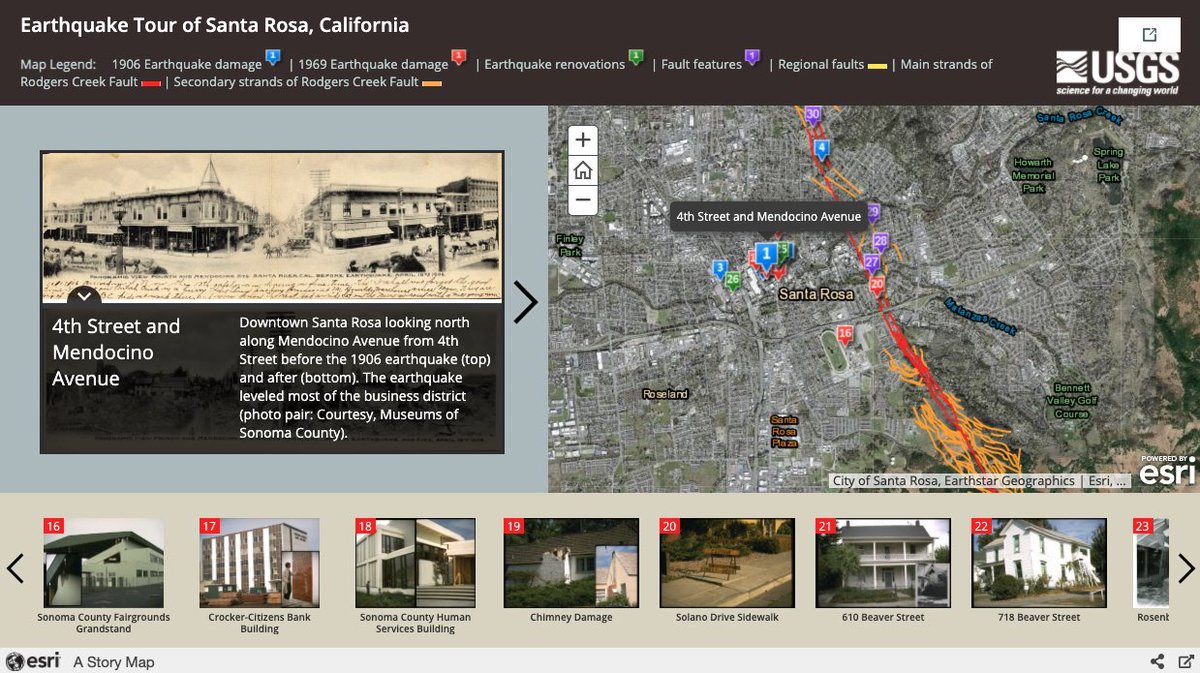Open Solano Drive Sidewalk thumbnail
Viewport: 1200px width, 673px height.
point(728,563)
